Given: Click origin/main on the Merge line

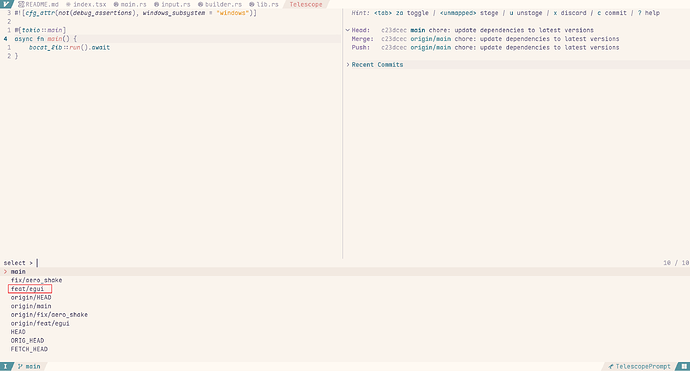Looking at the screenshot, I should coord(431,39).
